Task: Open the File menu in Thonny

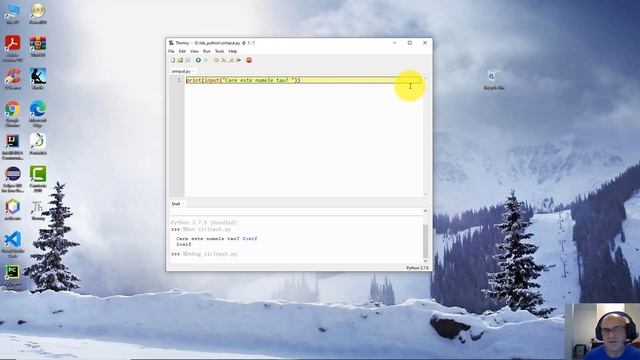Action: coord(171,51)
